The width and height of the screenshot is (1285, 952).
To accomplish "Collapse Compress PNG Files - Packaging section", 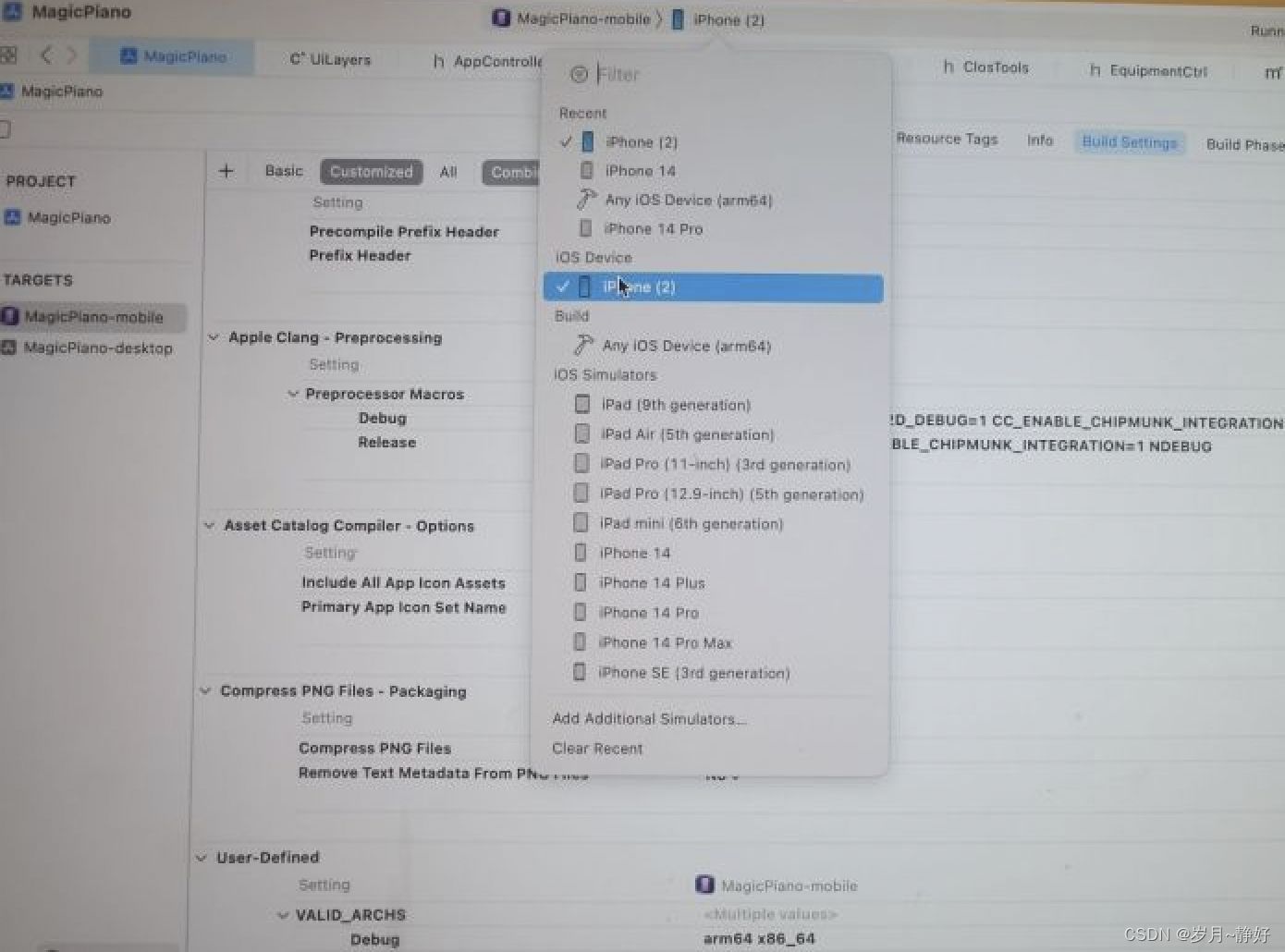I will [206, 690].
